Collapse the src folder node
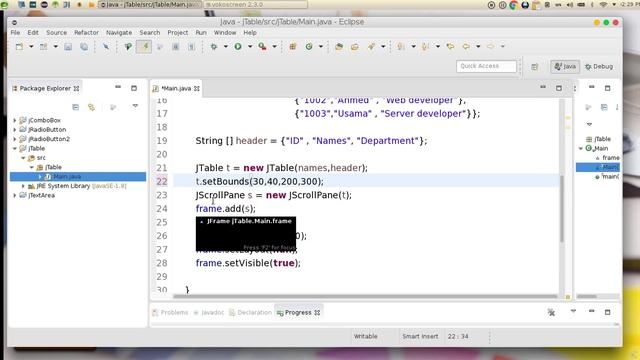Screen dimensions: 640x360 tap(23, 158)
